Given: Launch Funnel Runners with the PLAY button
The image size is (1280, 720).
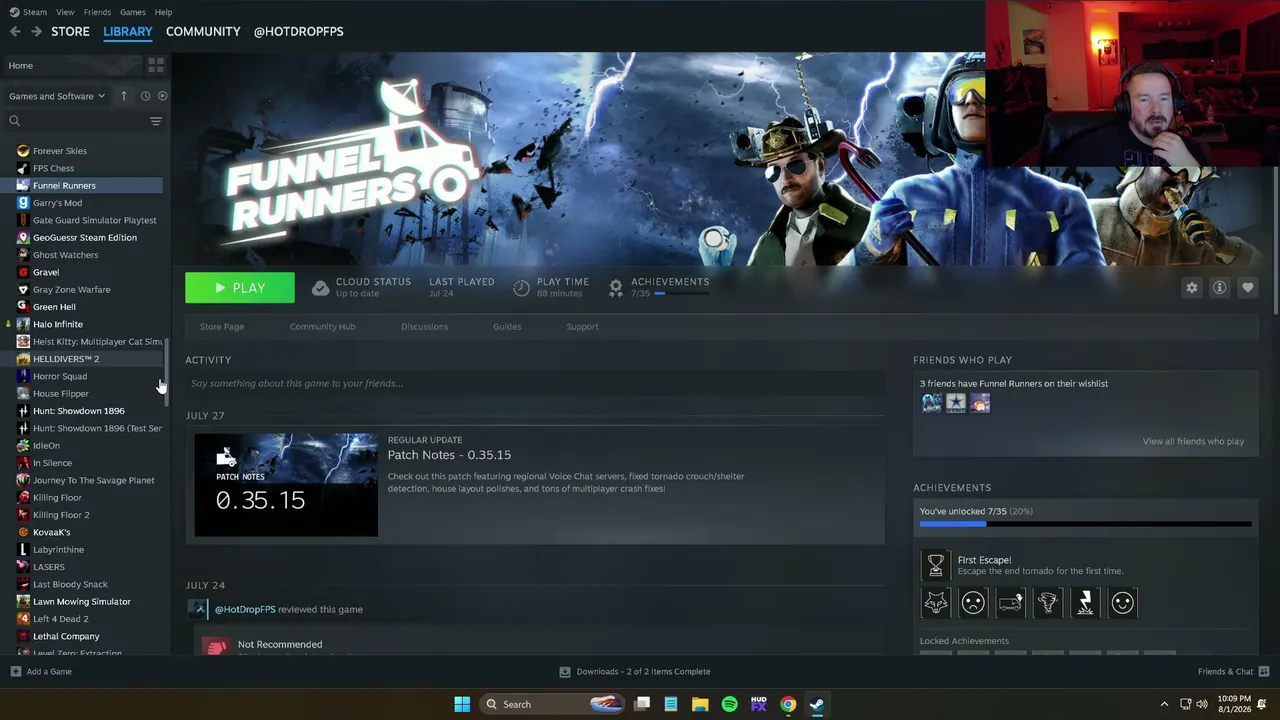Looking at the screenshot, I should [240, 288].
